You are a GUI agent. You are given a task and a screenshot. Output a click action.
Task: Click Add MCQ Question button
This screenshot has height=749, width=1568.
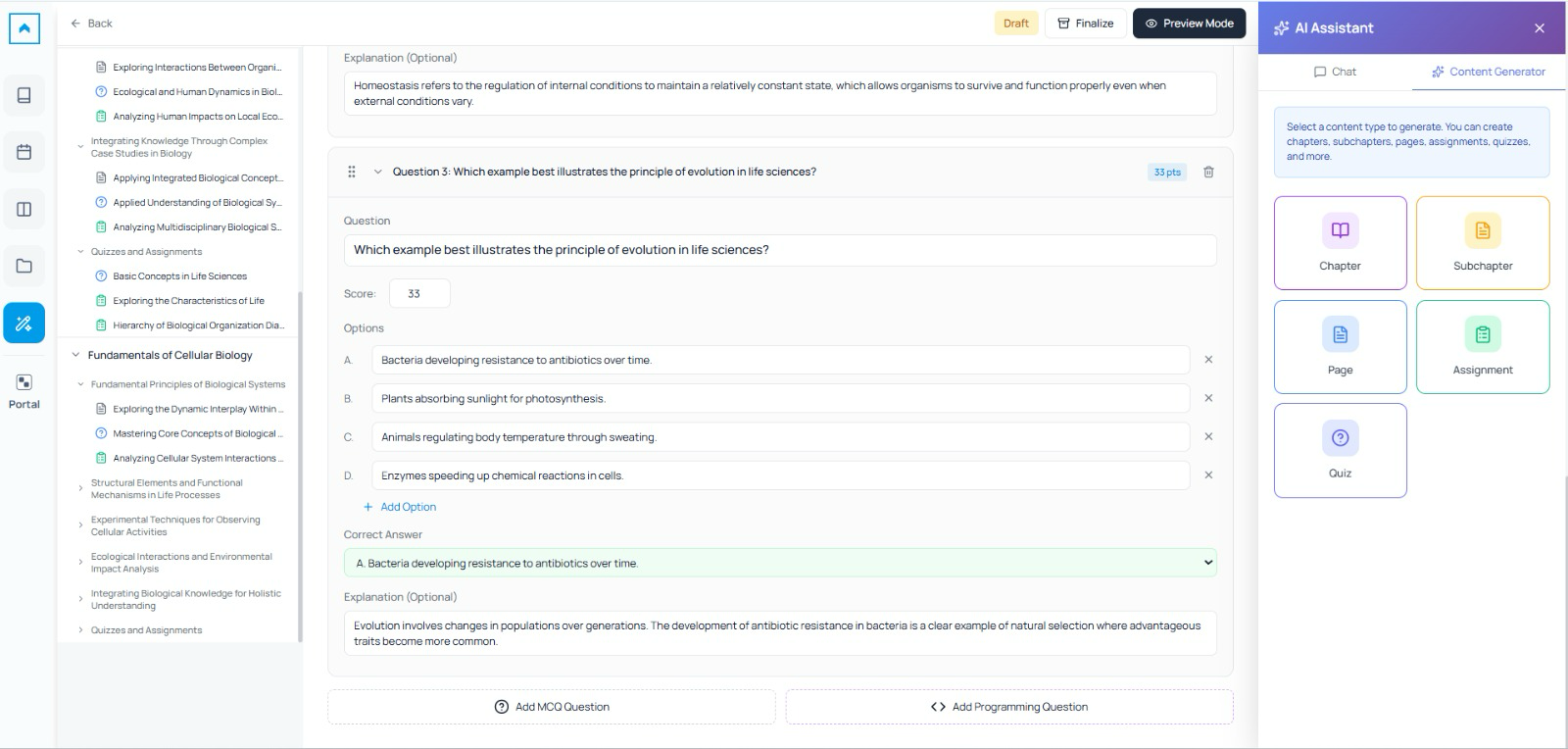tap(552, 707)
